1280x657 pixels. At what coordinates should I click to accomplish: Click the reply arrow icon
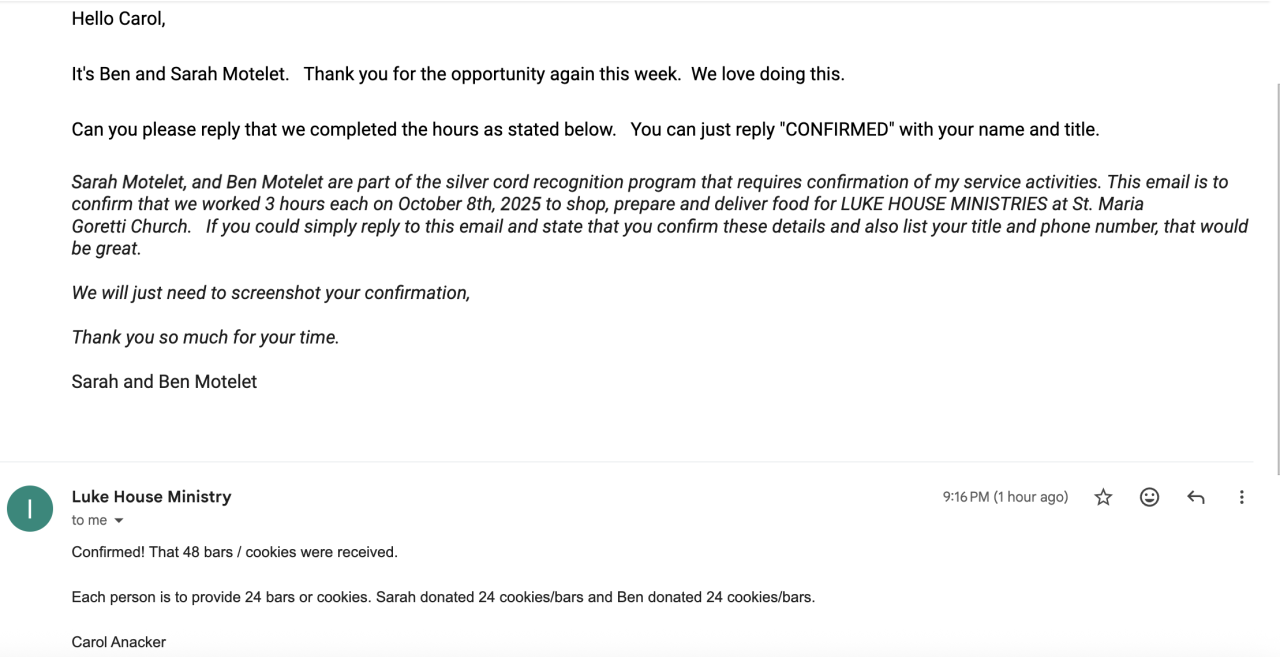pos(1195,497)
